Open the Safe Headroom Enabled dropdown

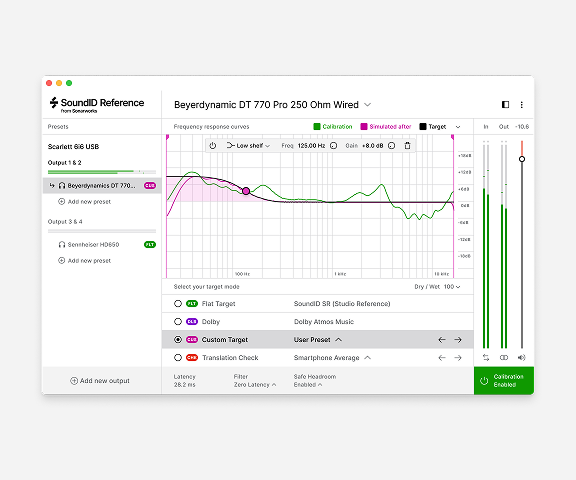pyautogui.click(x=308, y=385)
